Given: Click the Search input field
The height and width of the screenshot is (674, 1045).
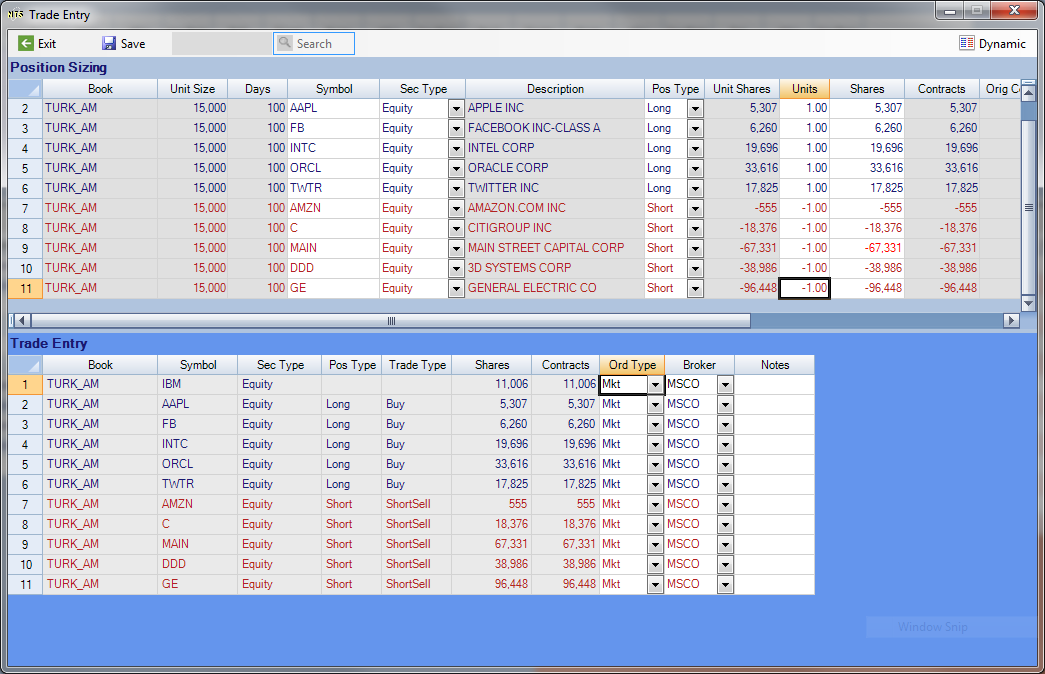Looking at the screenshot, I should click(x=314, y=43).
